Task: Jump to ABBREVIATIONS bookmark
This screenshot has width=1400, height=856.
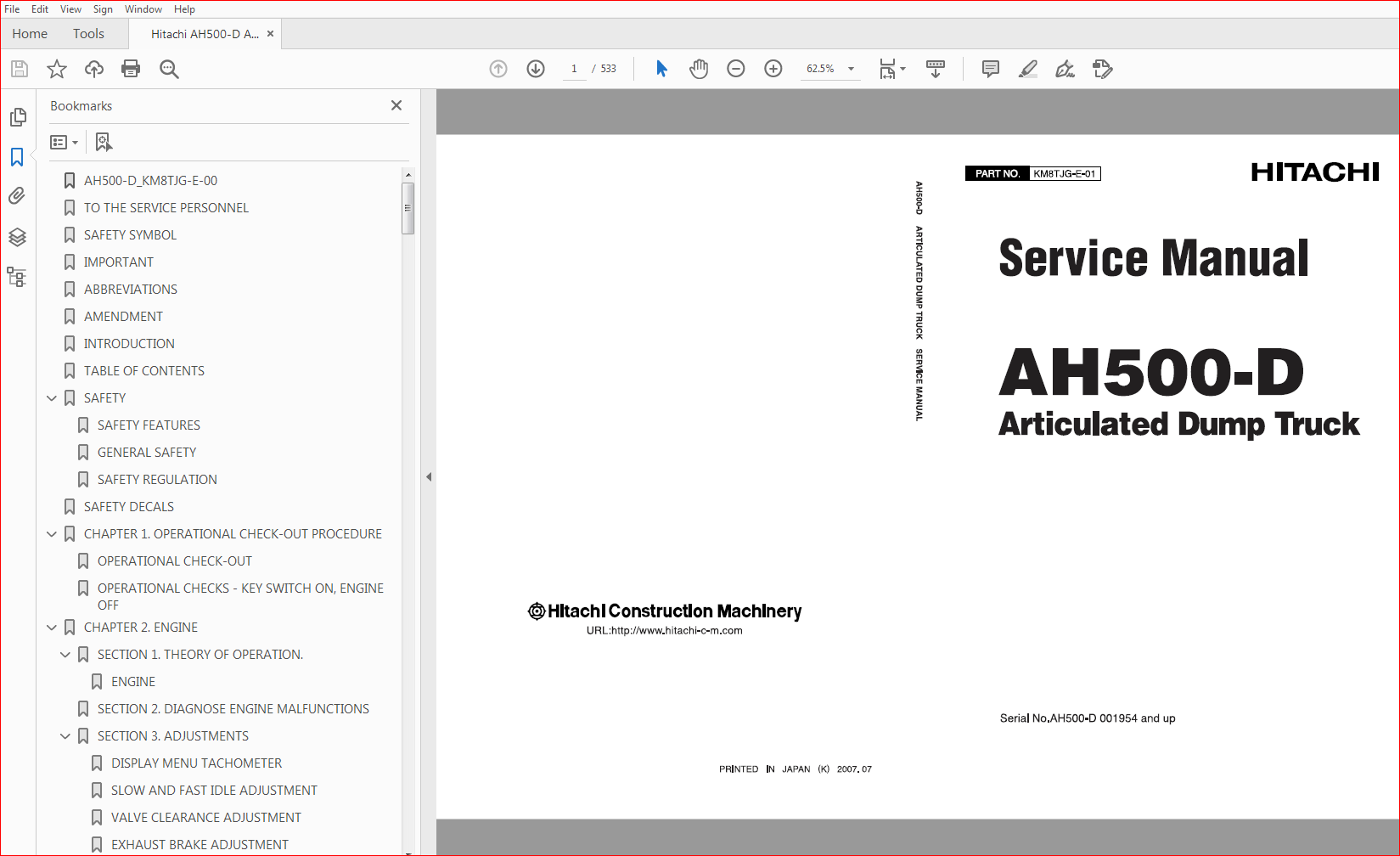Action: tap(131, 290)
